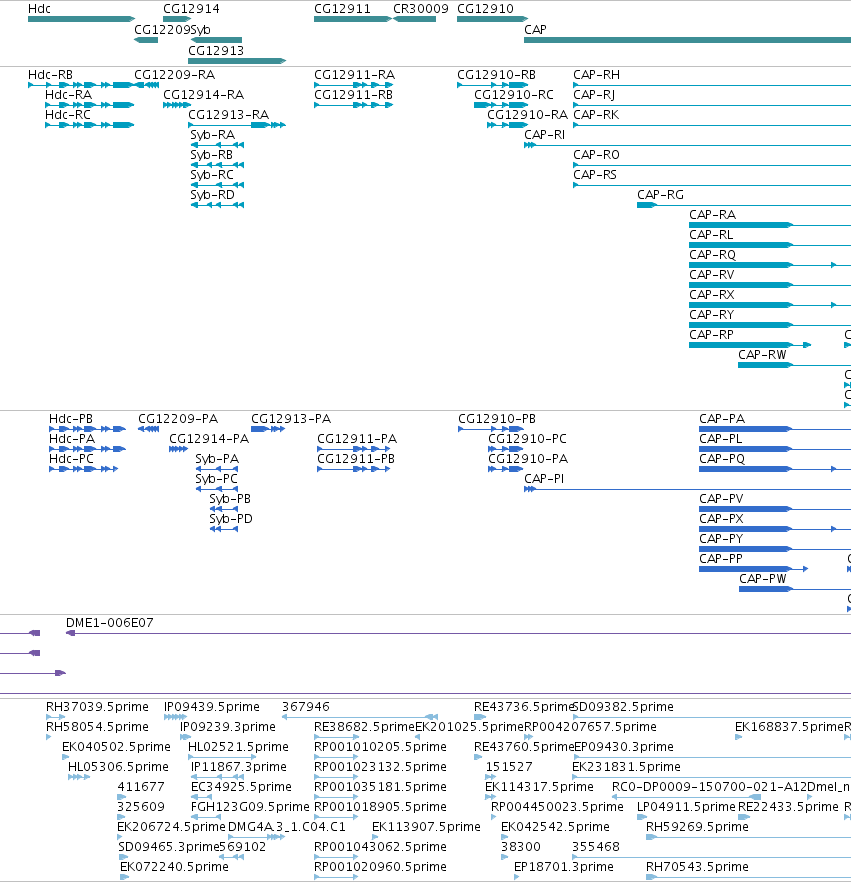Viewport: 851px width, 882px height.
Task: Select transcript Syb-RD
Action: pos(217,205)
